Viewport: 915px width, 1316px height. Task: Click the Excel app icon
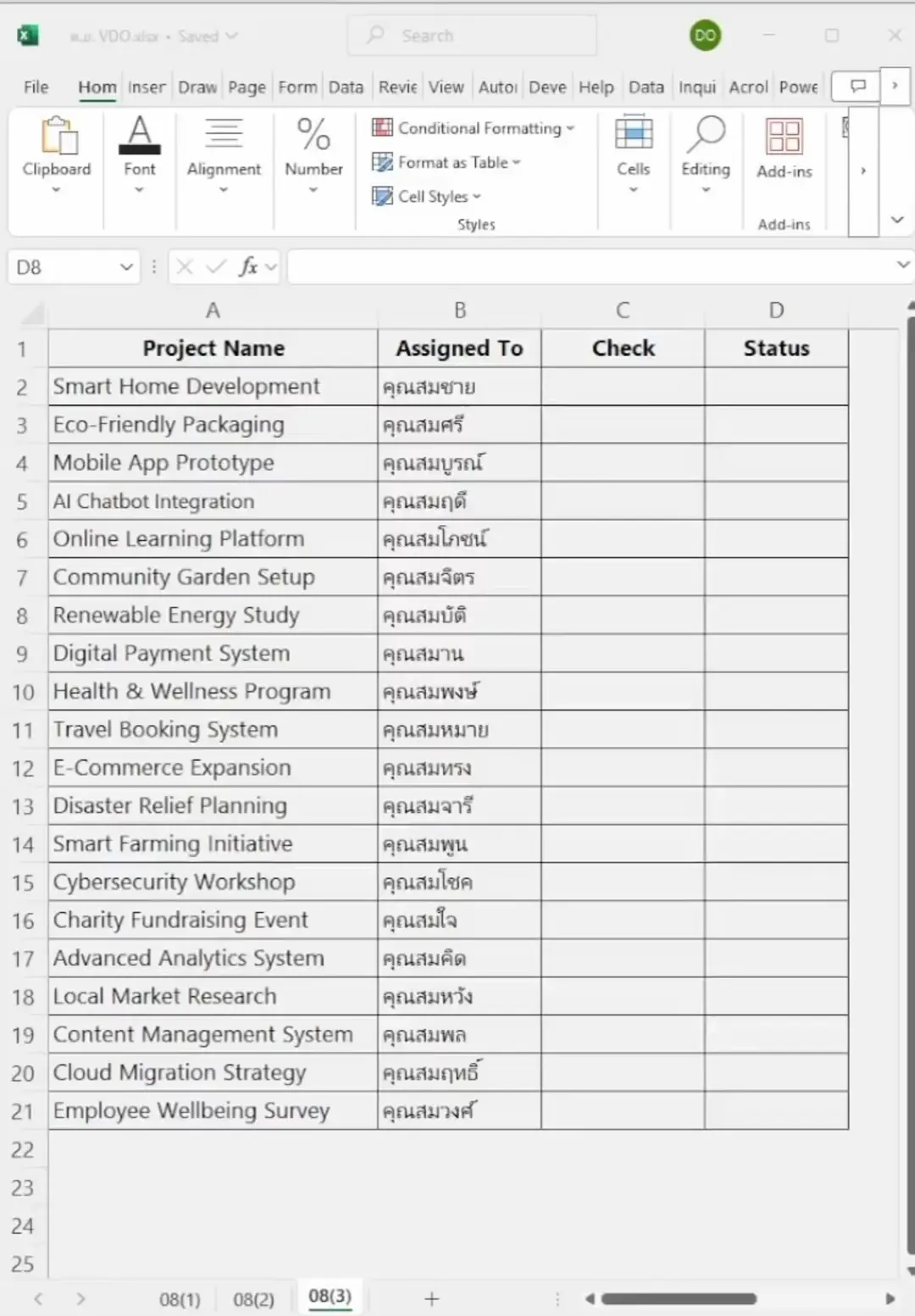point(28,36)
